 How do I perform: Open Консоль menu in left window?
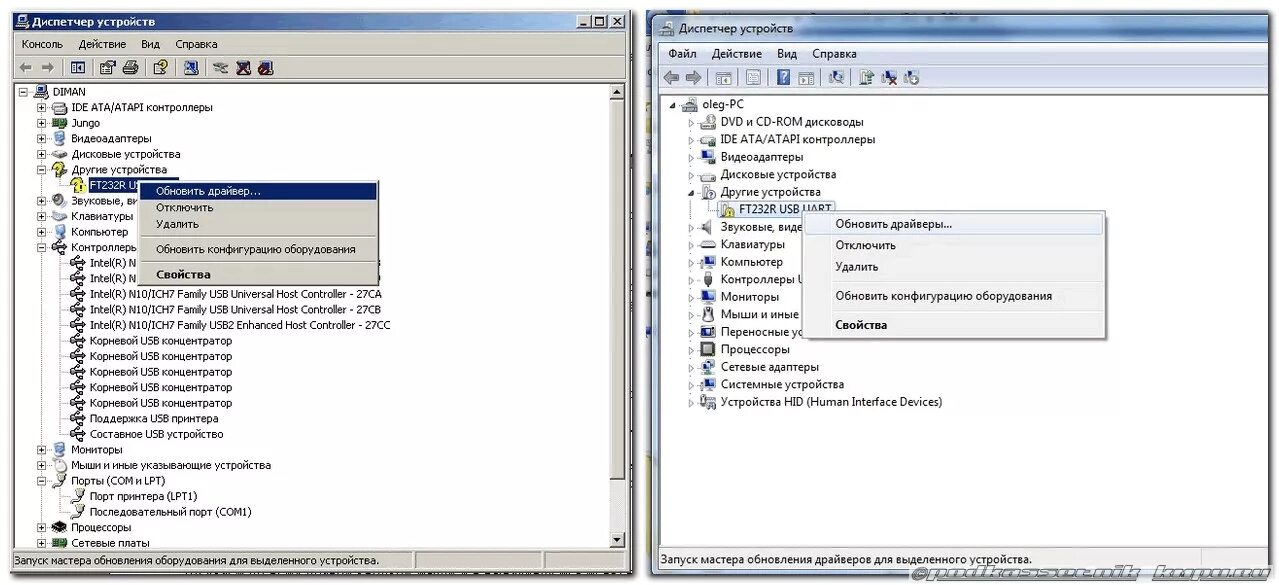42,44
